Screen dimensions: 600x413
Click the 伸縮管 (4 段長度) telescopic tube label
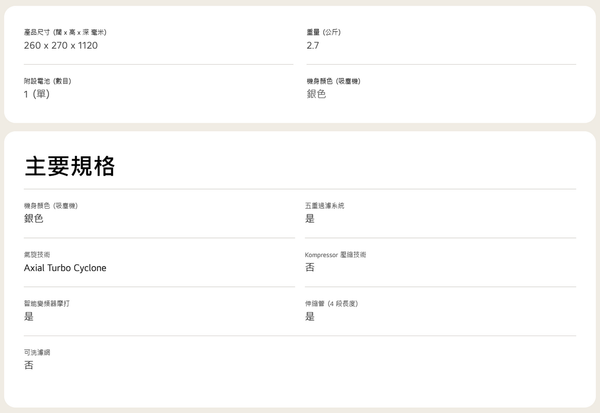click(331, 304)
